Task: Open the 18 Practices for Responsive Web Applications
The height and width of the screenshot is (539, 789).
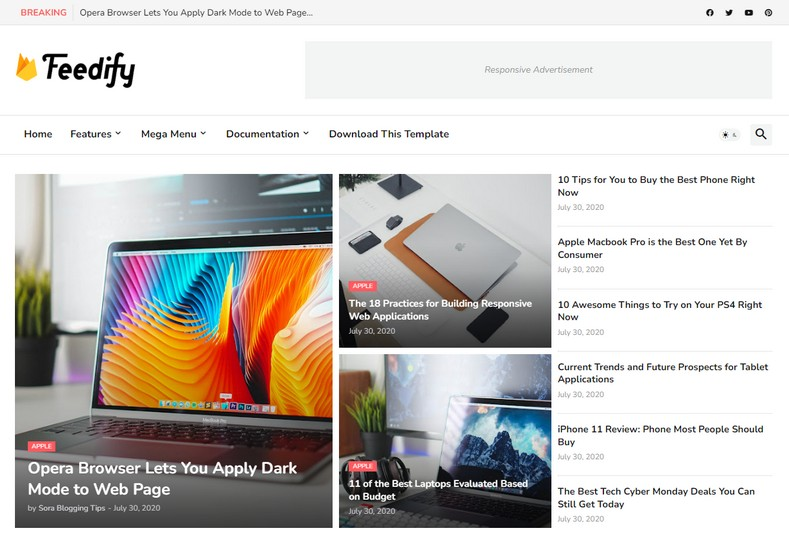Action: pos(440,310)
